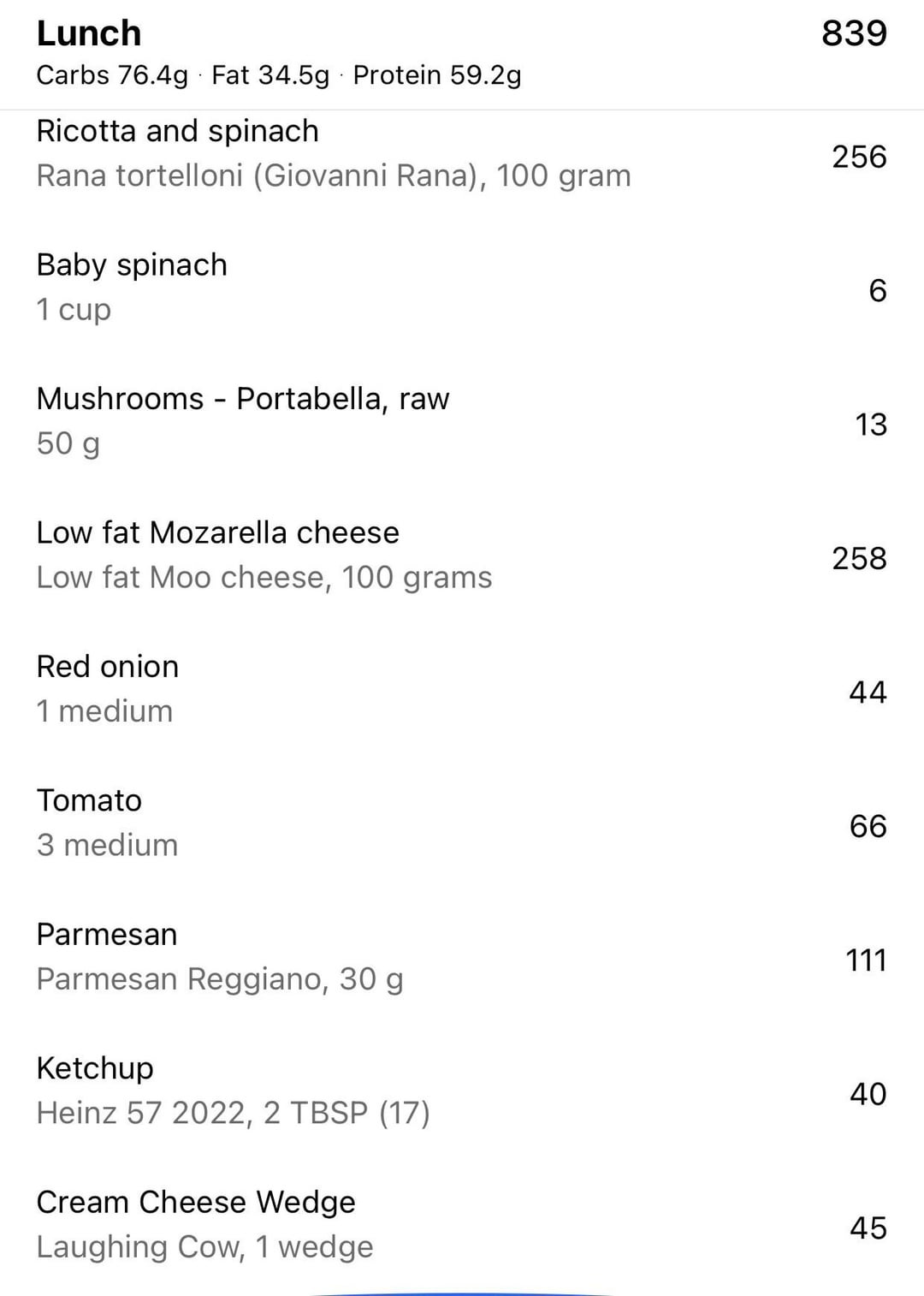Open the Ketchup Heinz 57 entry
Viewport: 924px width, 1296px height.
[462, 1091]
